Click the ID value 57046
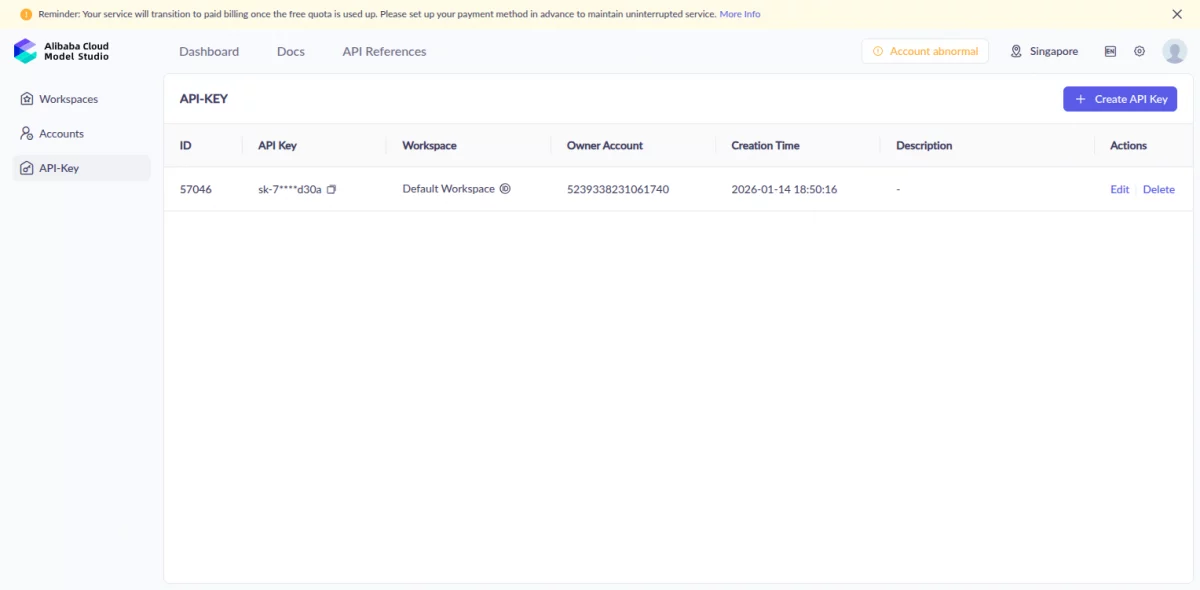The image size is (1200, 590). [196, 189]
